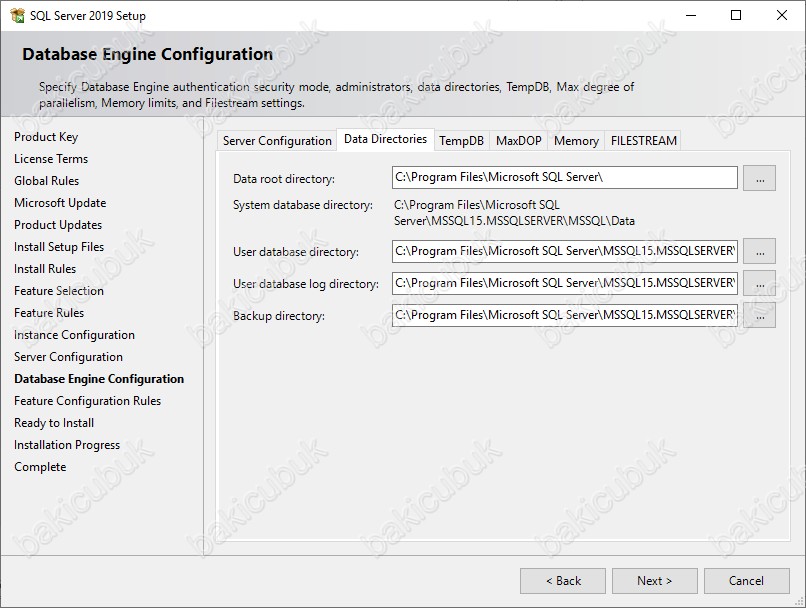This screenshot has width=806, height=608.
Task: Maximize the SQL Server 2019 Setup window
Action: (x=736, y=15)
